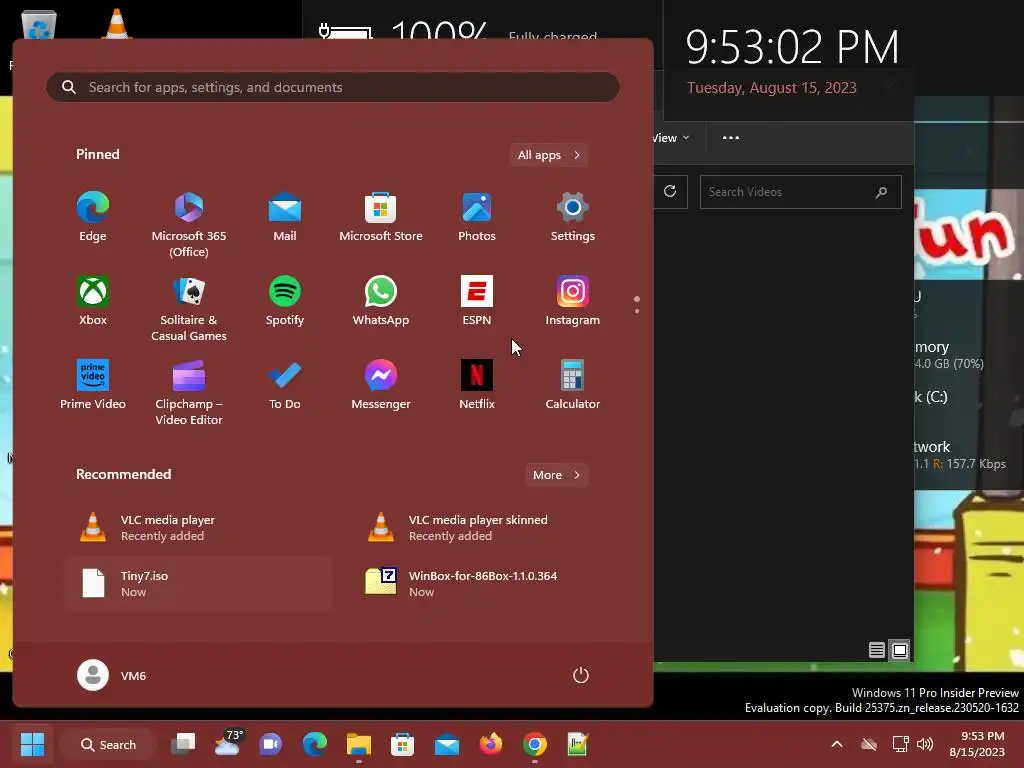Open the network status tray icon
1024x768 pixels.
900,744
